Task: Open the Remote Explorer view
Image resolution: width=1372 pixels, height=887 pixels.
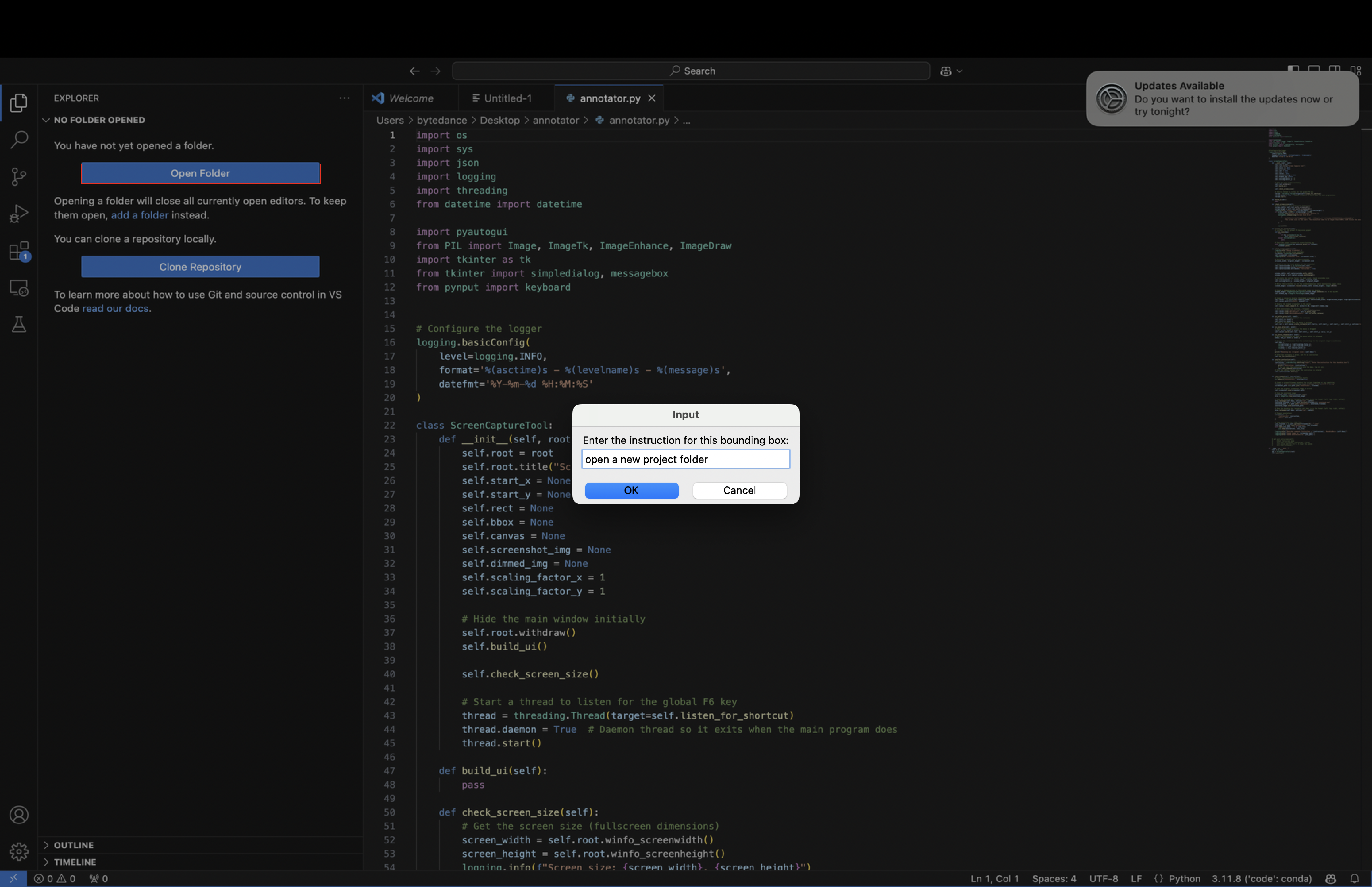Action: pyautogui.click(x=19, y=287)
